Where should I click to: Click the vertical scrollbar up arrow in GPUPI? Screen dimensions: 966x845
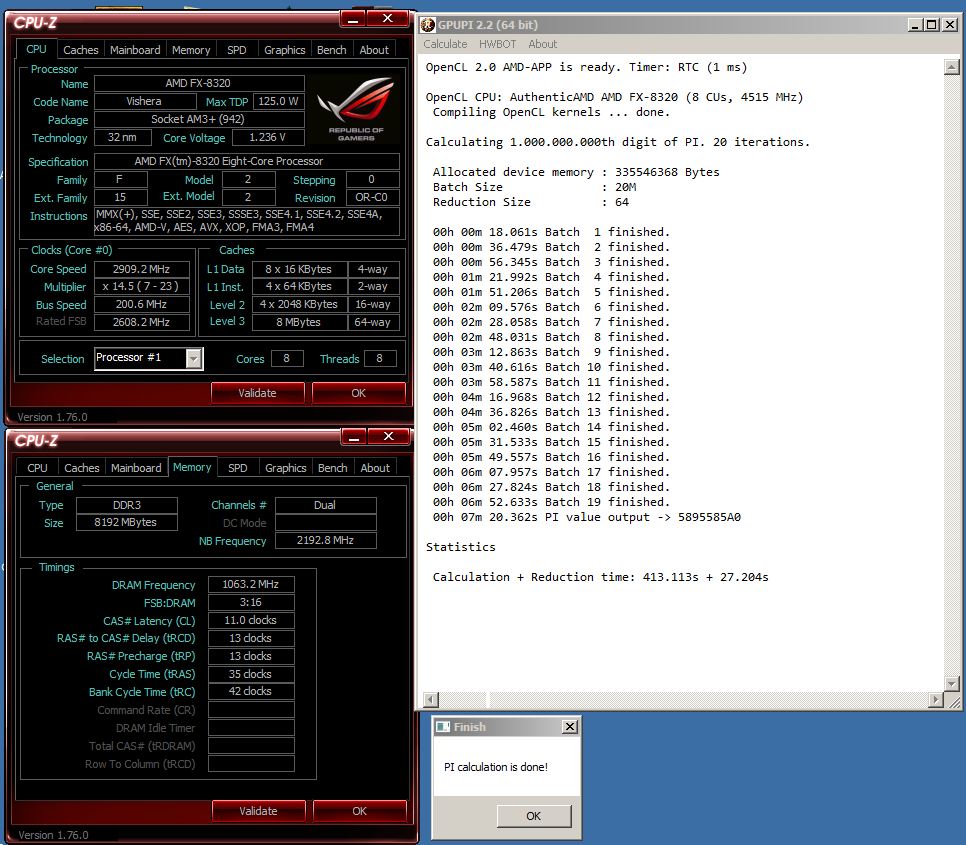(x=951, y=67)
